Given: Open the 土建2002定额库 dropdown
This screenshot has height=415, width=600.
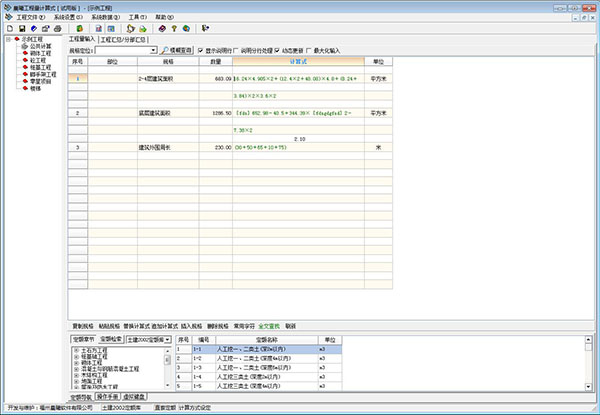Looking at the screenshot, I should [168, 340].
